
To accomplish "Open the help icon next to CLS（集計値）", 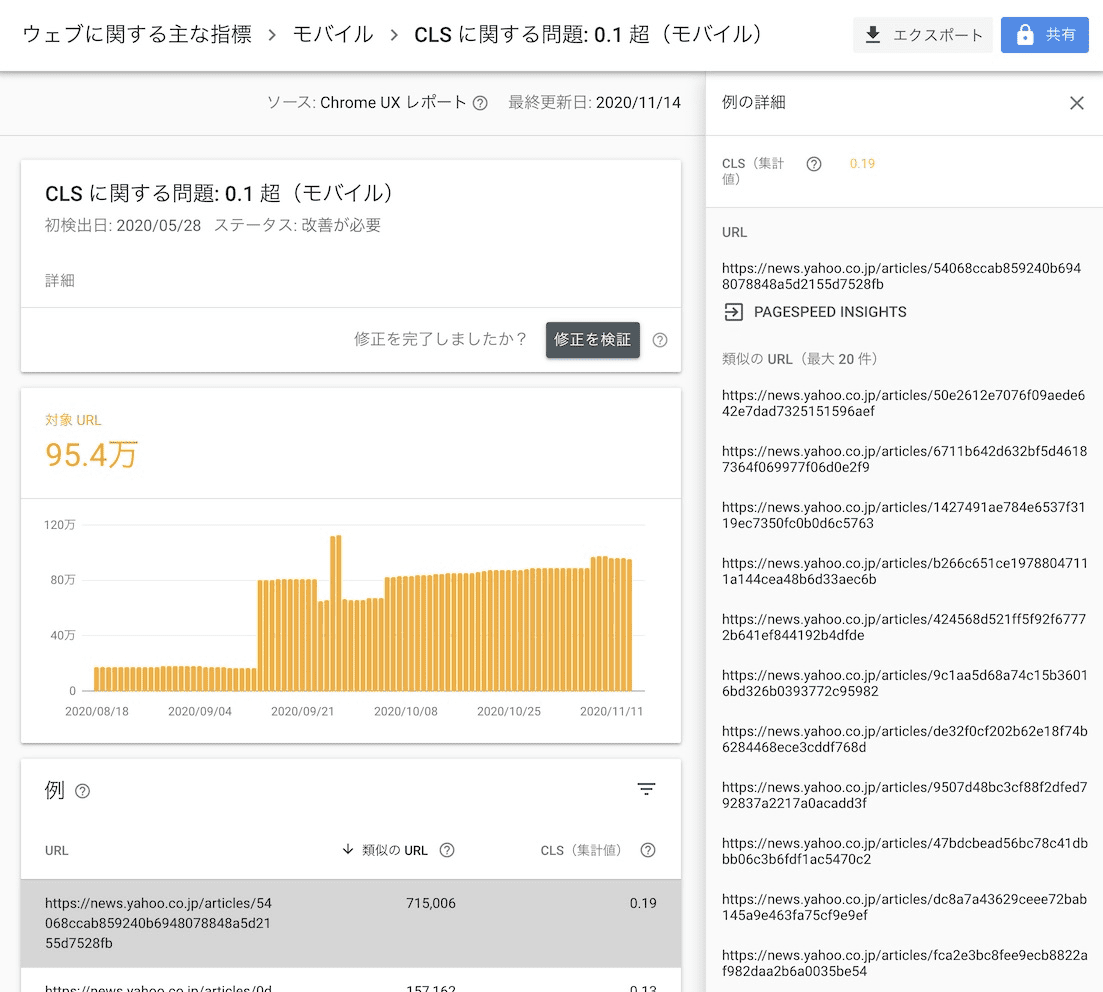I will tap(813, 163).
